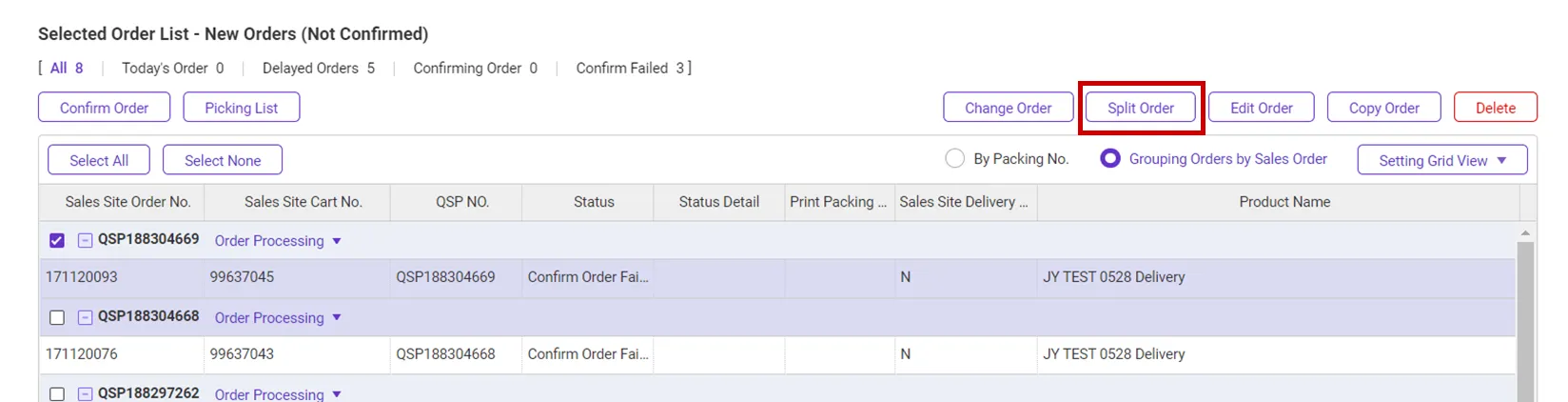Check the QSP188304668 order checkbox

click(57, 317)
